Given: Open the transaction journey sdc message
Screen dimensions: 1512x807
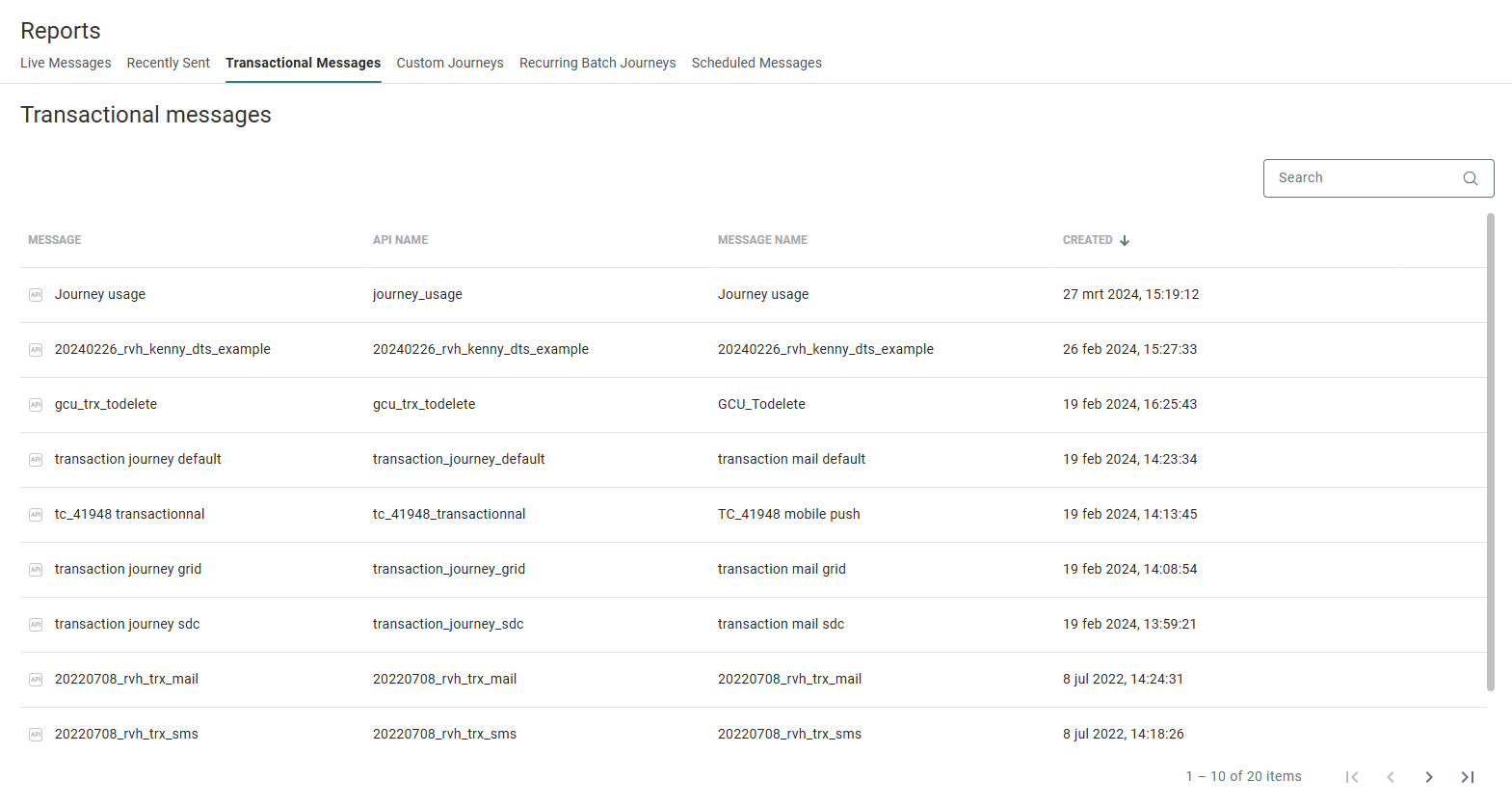Looking at the screenshot, I should 127,624.
